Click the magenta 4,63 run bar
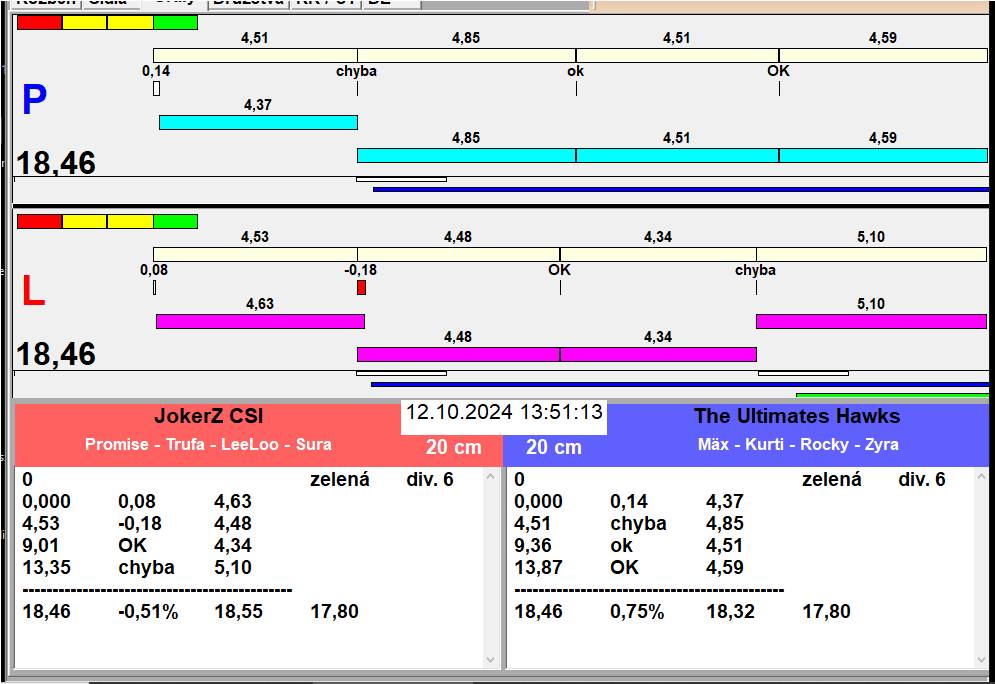995x684 pixels. (x=260, y=321)
